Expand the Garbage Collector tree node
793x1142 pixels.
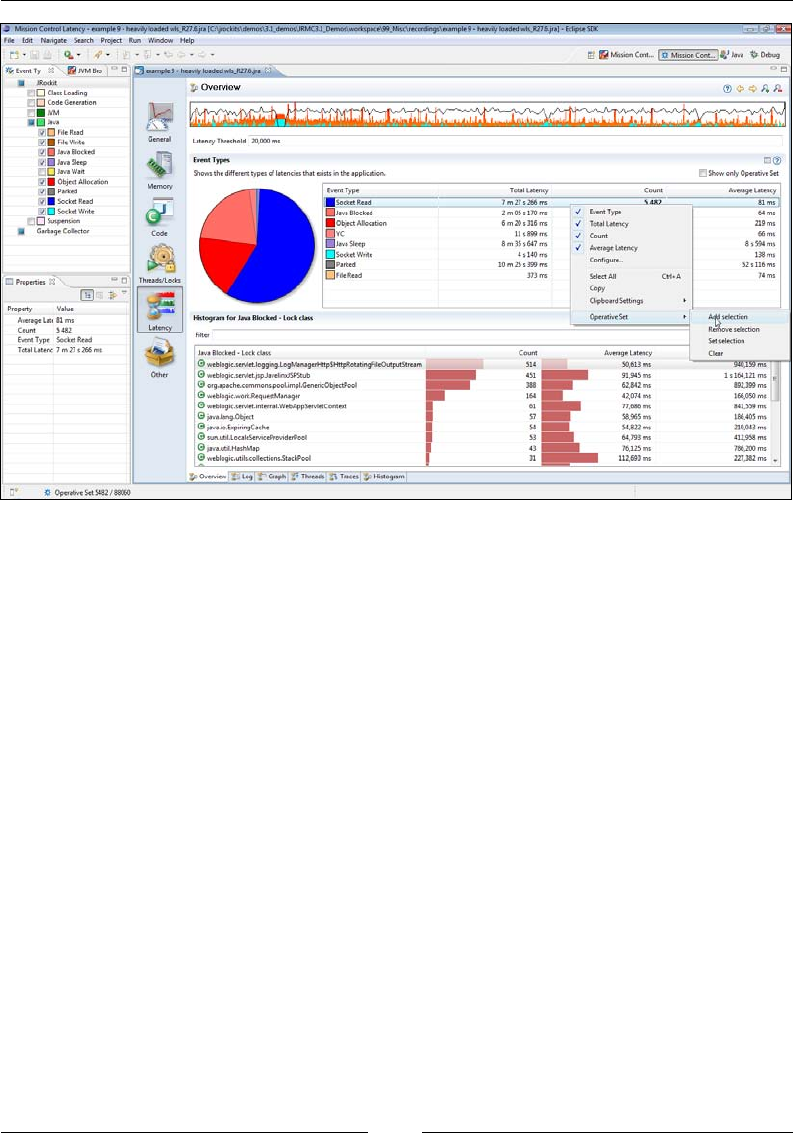(21, 232)
